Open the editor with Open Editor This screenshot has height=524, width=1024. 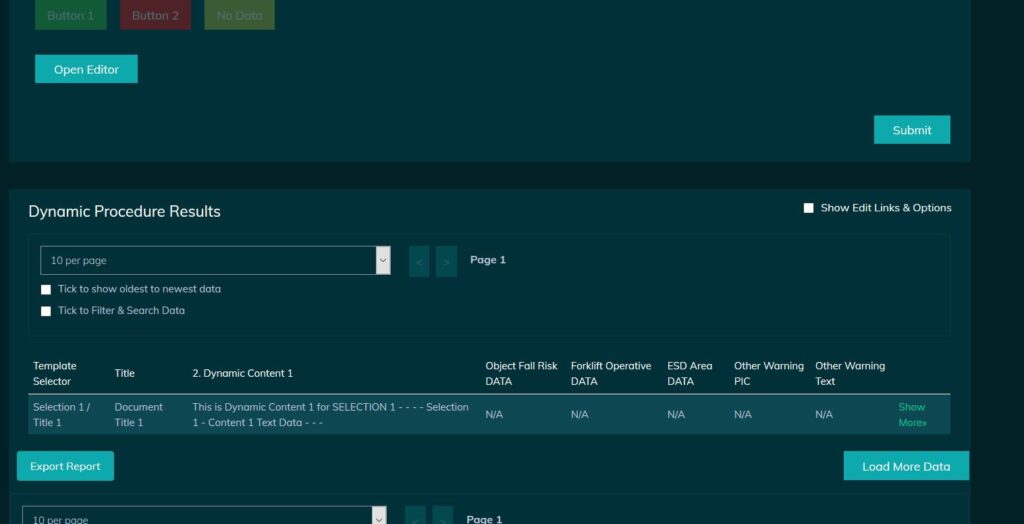[86, 69]
